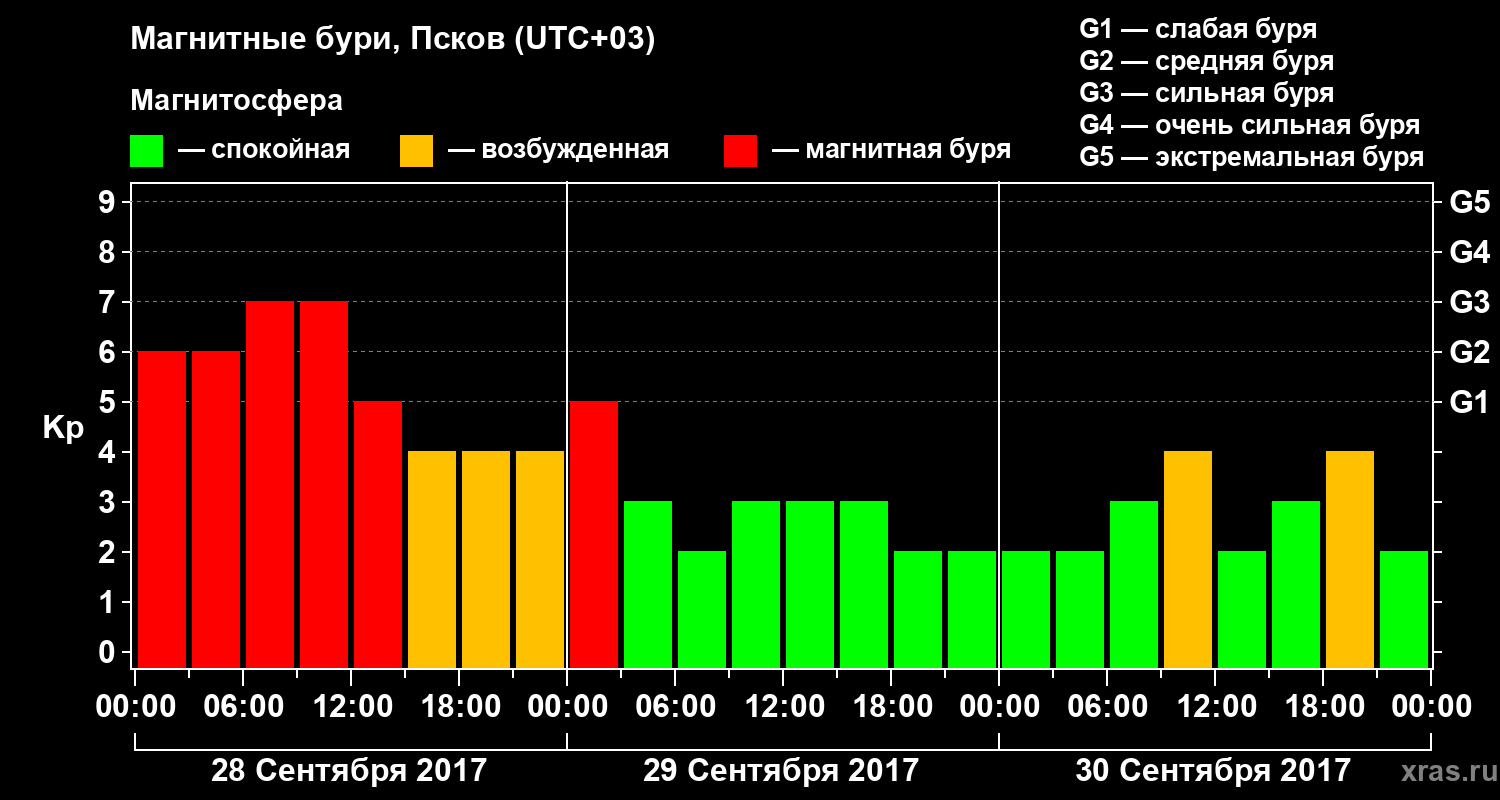Screen dimensions: 1500x800
Task: Click legend line 'G3 — сильная буря'
Action: click(x=1207, y=93)
